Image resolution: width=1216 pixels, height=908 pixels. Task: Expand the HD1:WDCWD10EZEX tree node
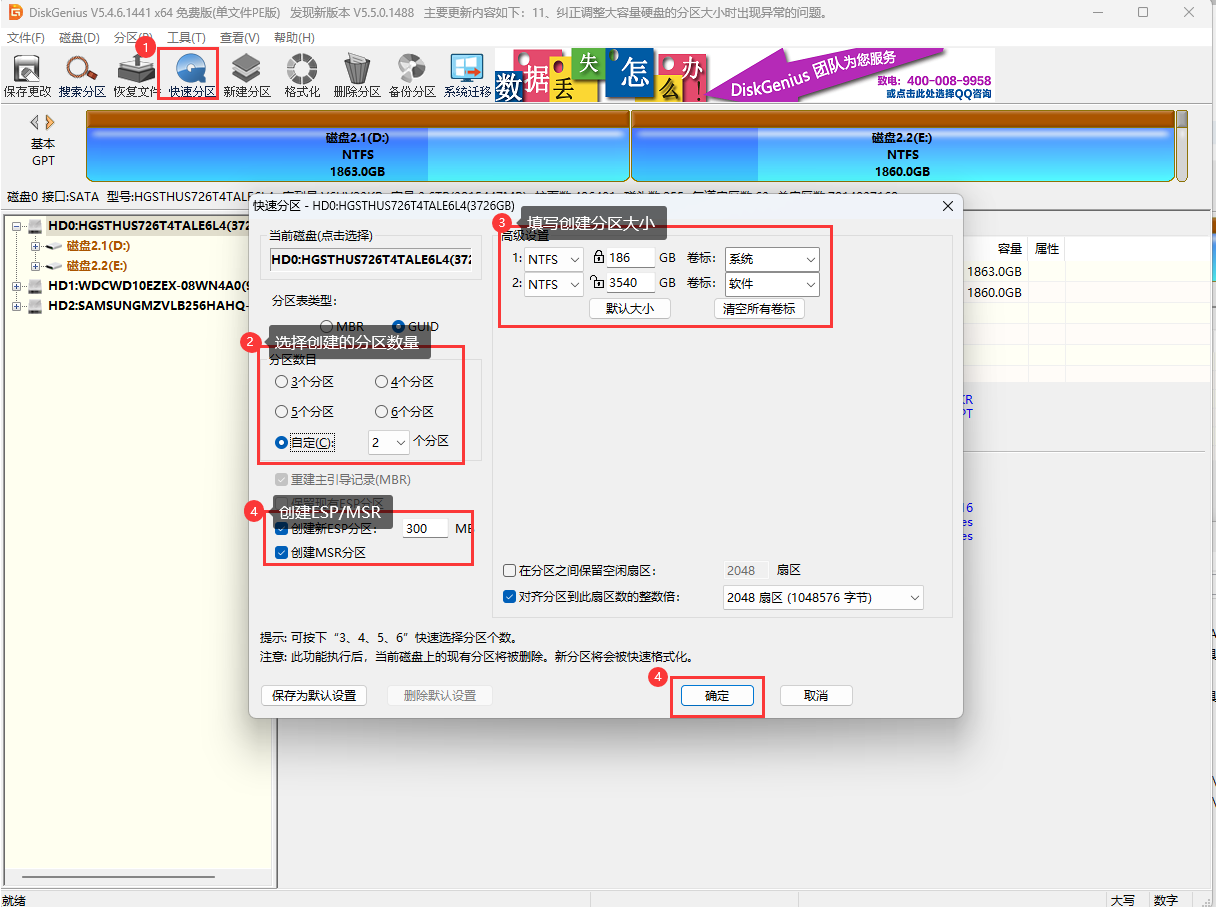pos(17,286)
